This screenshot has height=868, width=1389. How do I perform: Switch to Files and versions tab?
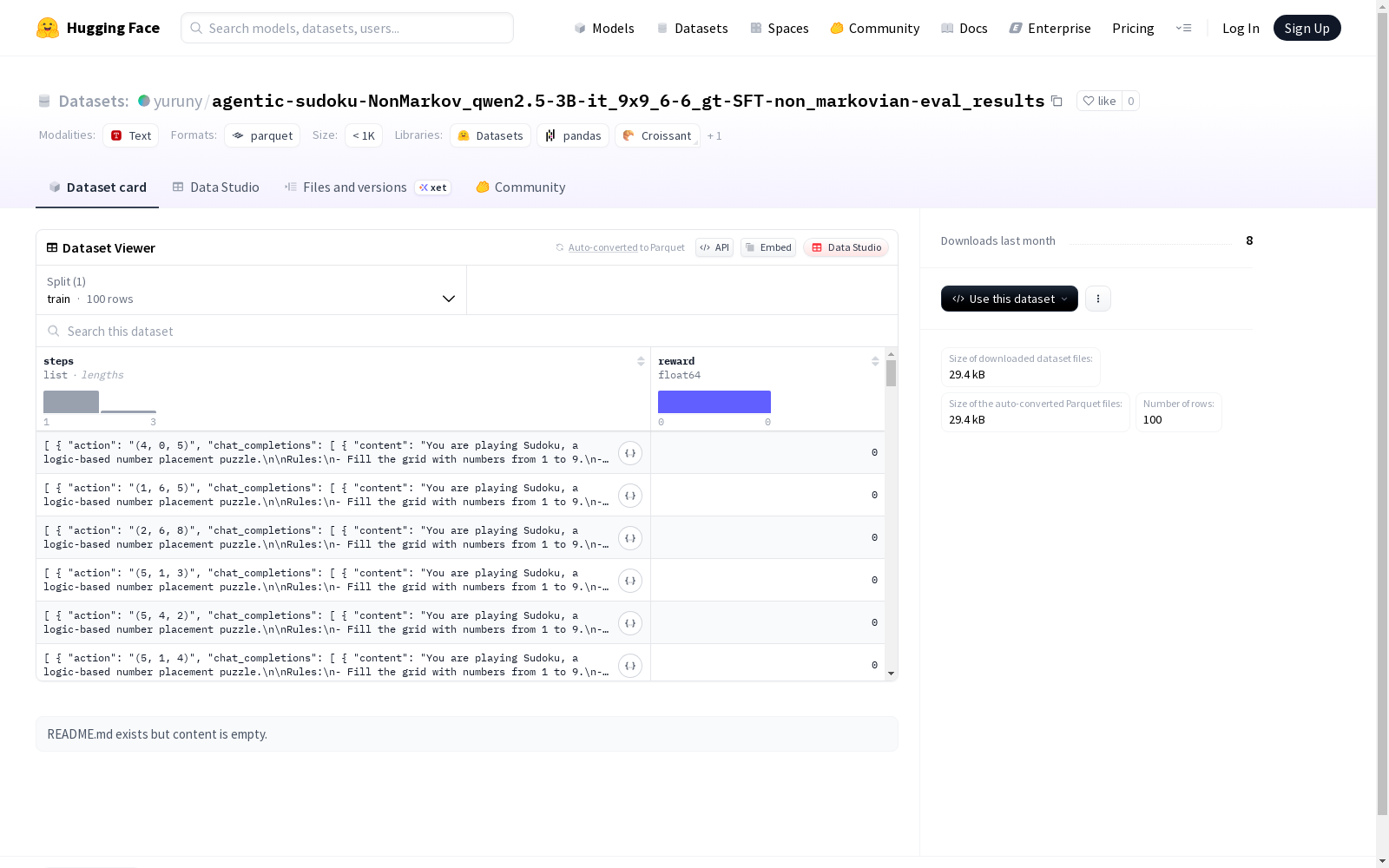coord(367,187)
